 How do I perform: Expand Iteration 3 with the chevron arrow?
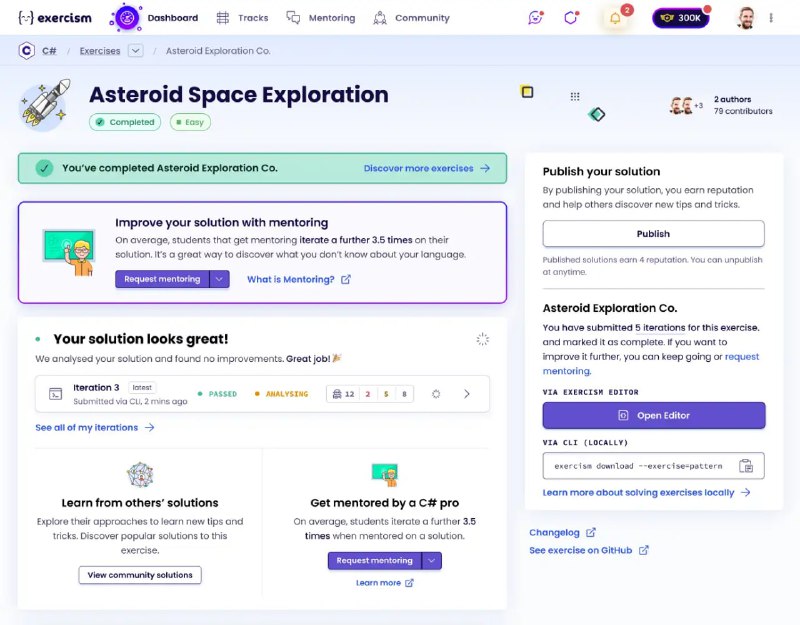(466, 394)
